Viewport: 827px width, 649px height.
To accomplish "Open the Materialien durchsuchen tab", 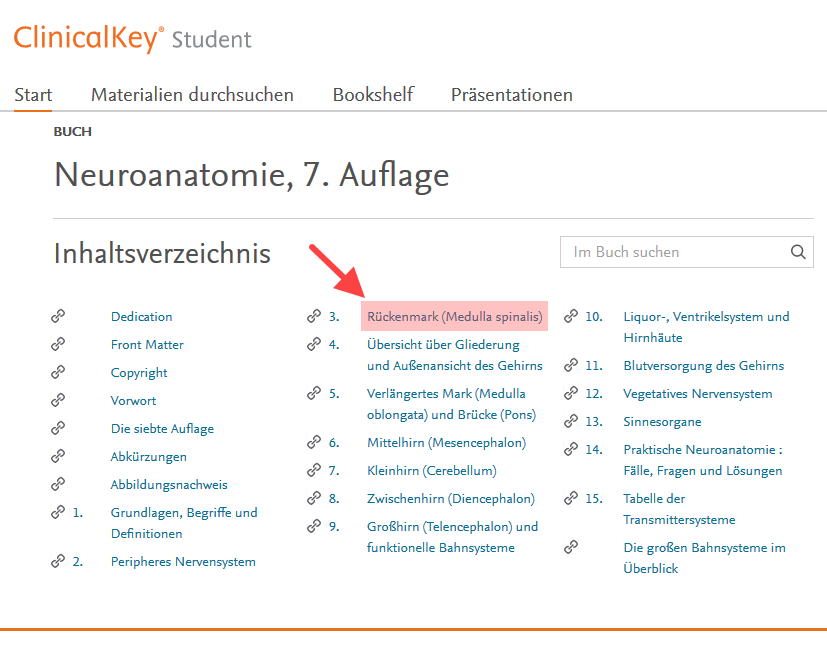I will point(192,95).
